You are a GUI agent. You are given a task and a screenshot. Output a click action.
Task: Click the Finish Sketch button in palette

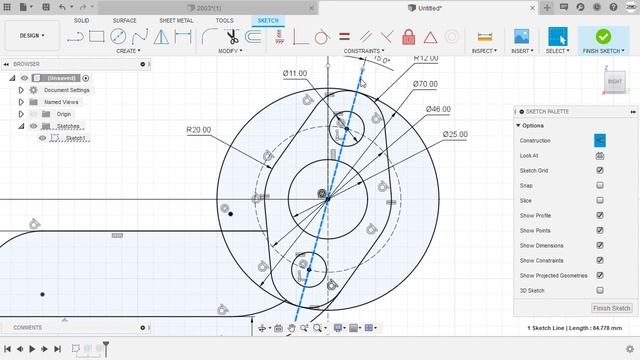611,308
